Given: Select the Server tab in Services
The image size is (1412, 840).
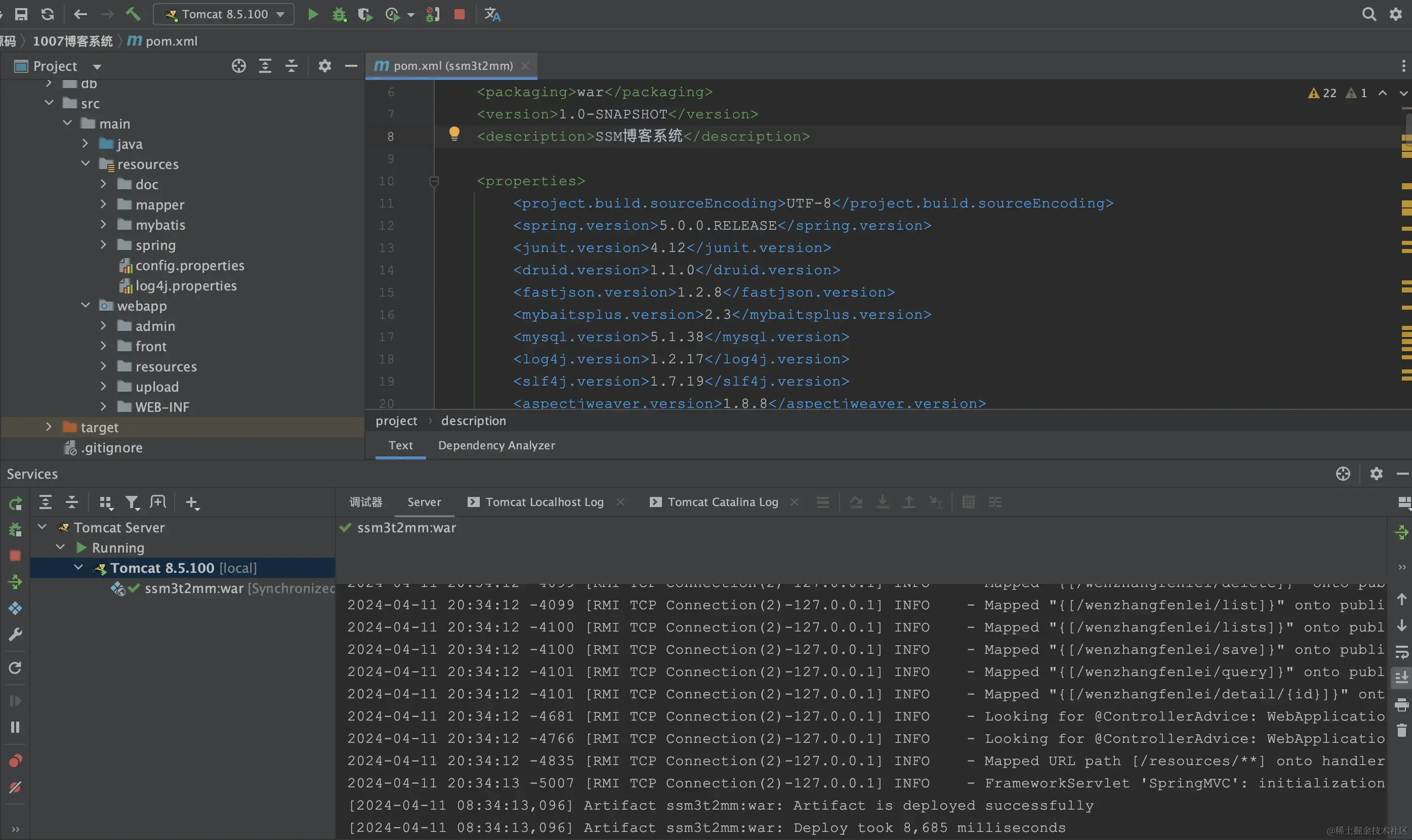Looking at the screenshot, I should point(424,502).
